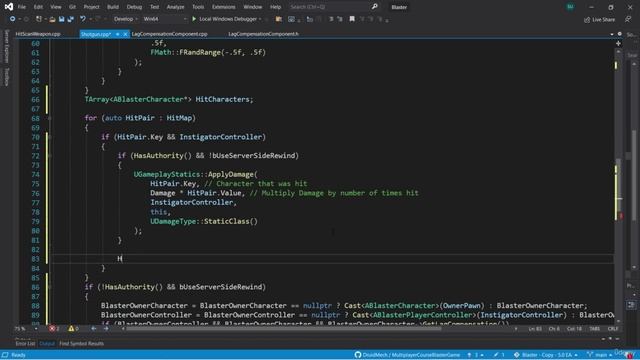The width and height of the screenshot is (640, 360).
Task: Click the Save All icon
Action: [71, 19]
